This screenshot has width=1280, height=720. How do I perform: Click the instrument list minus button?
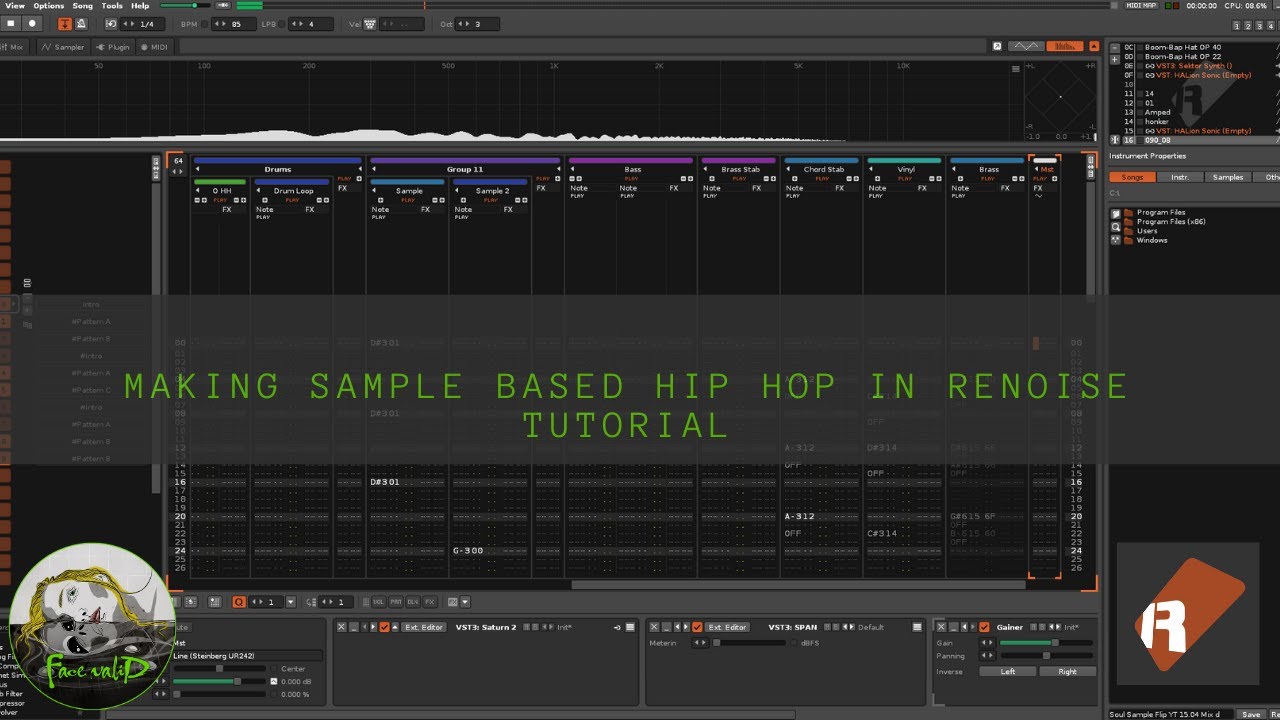1115,47
